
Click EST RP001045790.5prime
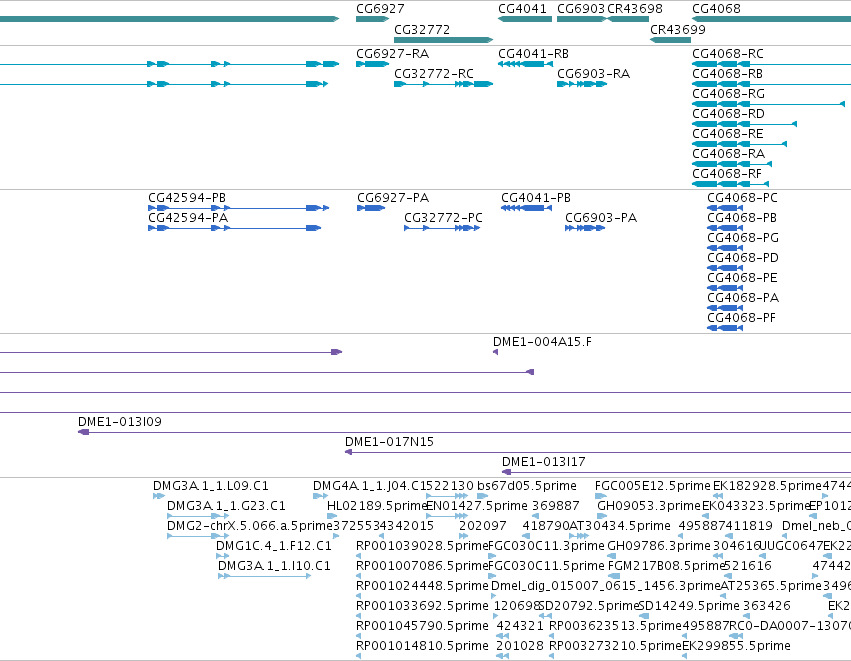359,636
